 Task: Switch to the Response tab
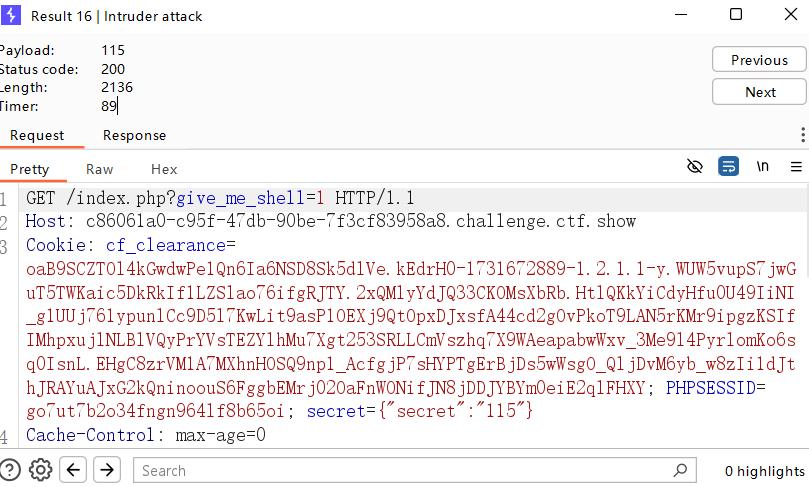pos(134,135)
